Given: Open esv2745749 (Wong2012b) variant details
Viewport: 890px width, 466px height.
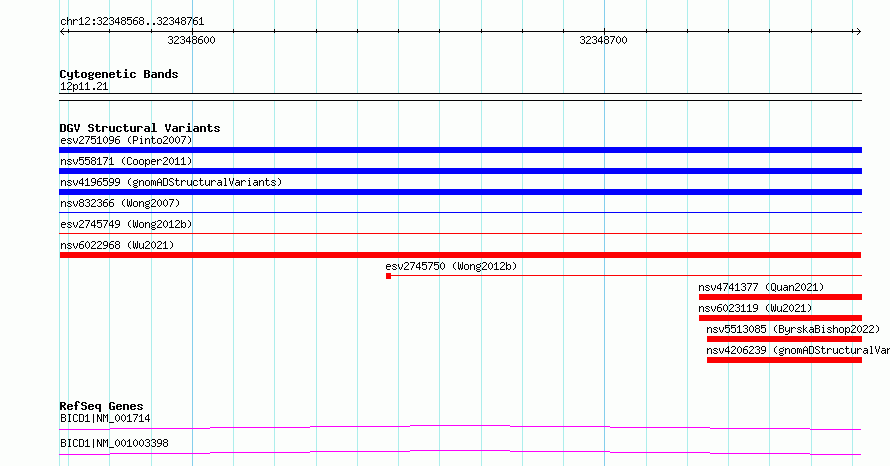Looking at the screenshot, I should (x=126, y=224).
